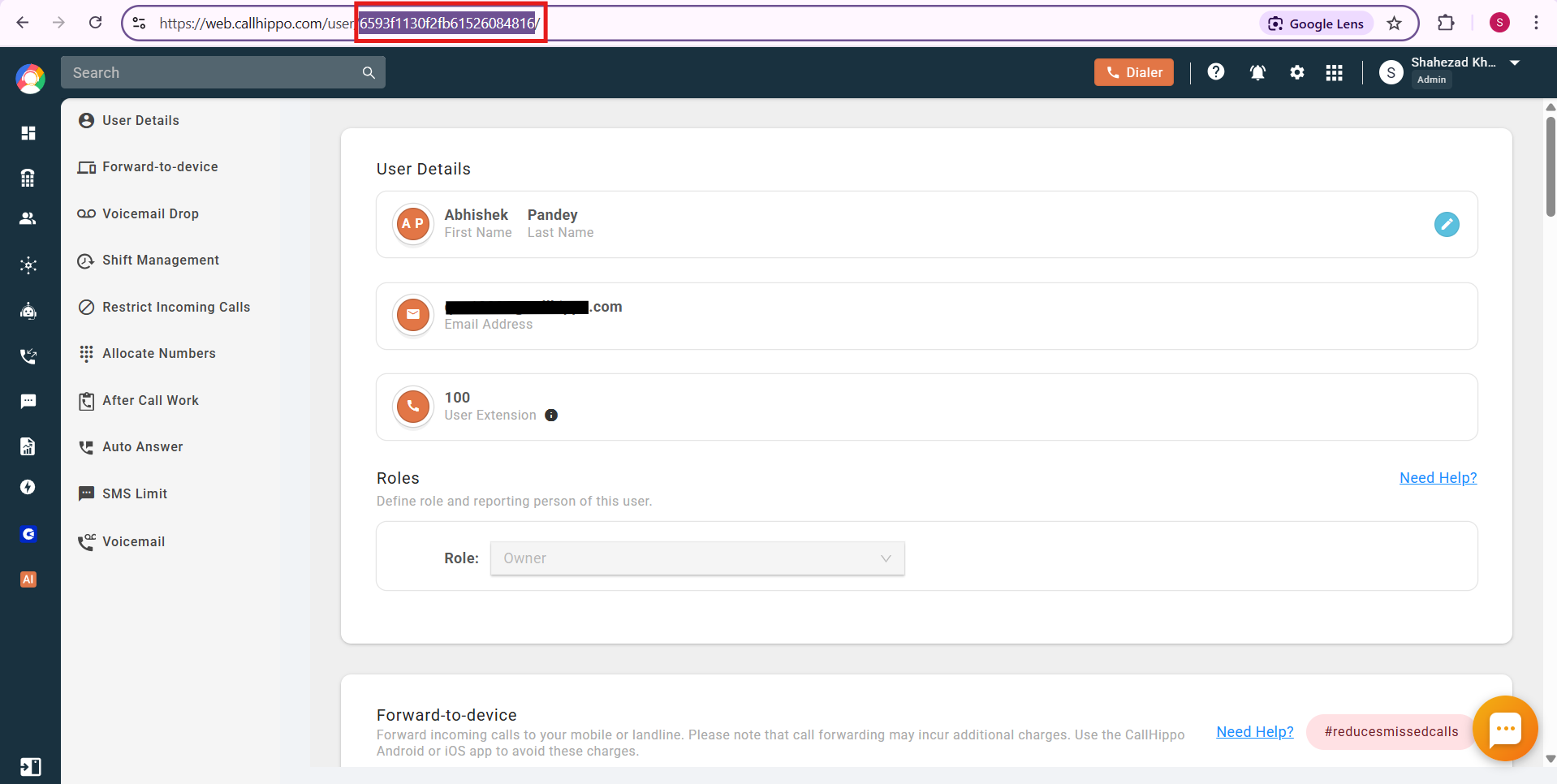The image size is (1557, 784).
Task: Click the expand sidebar icon at bottom
Action: click(x=30, y=767)
